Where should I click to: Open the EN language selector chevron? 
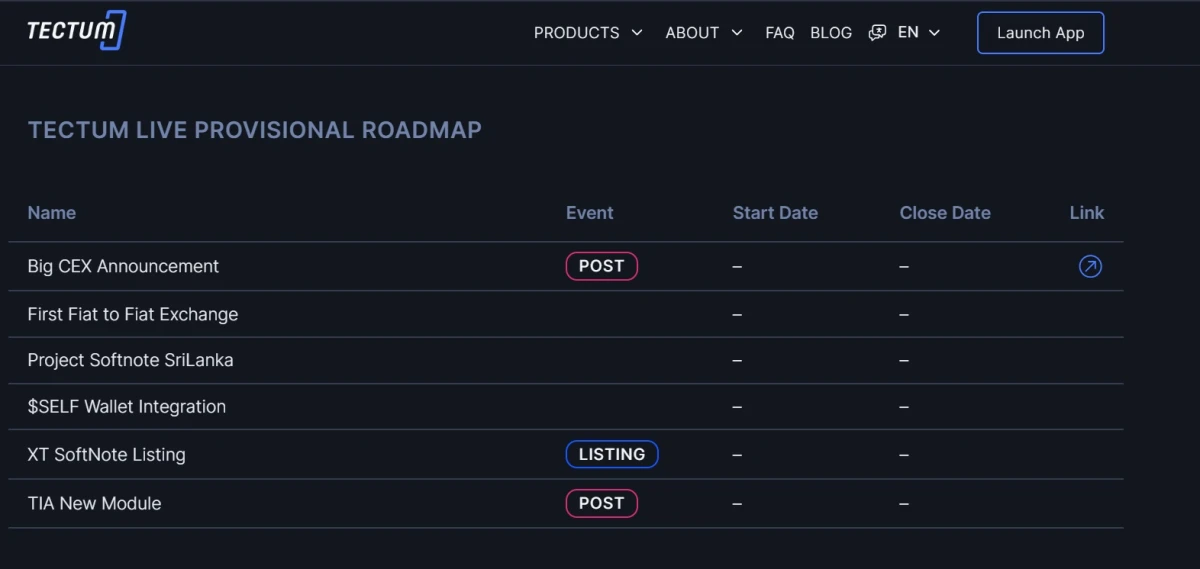click(x=935, y=33)
